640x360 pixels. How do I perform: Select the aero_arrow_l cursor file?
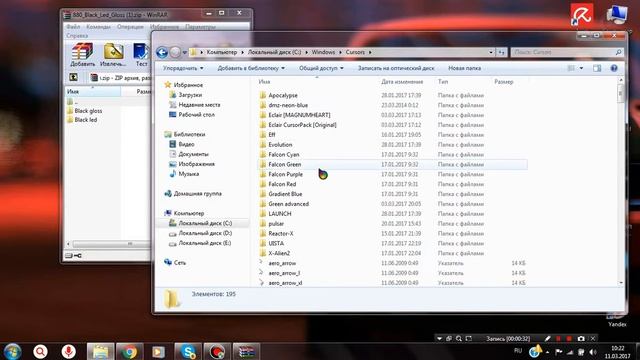point(284,273)
